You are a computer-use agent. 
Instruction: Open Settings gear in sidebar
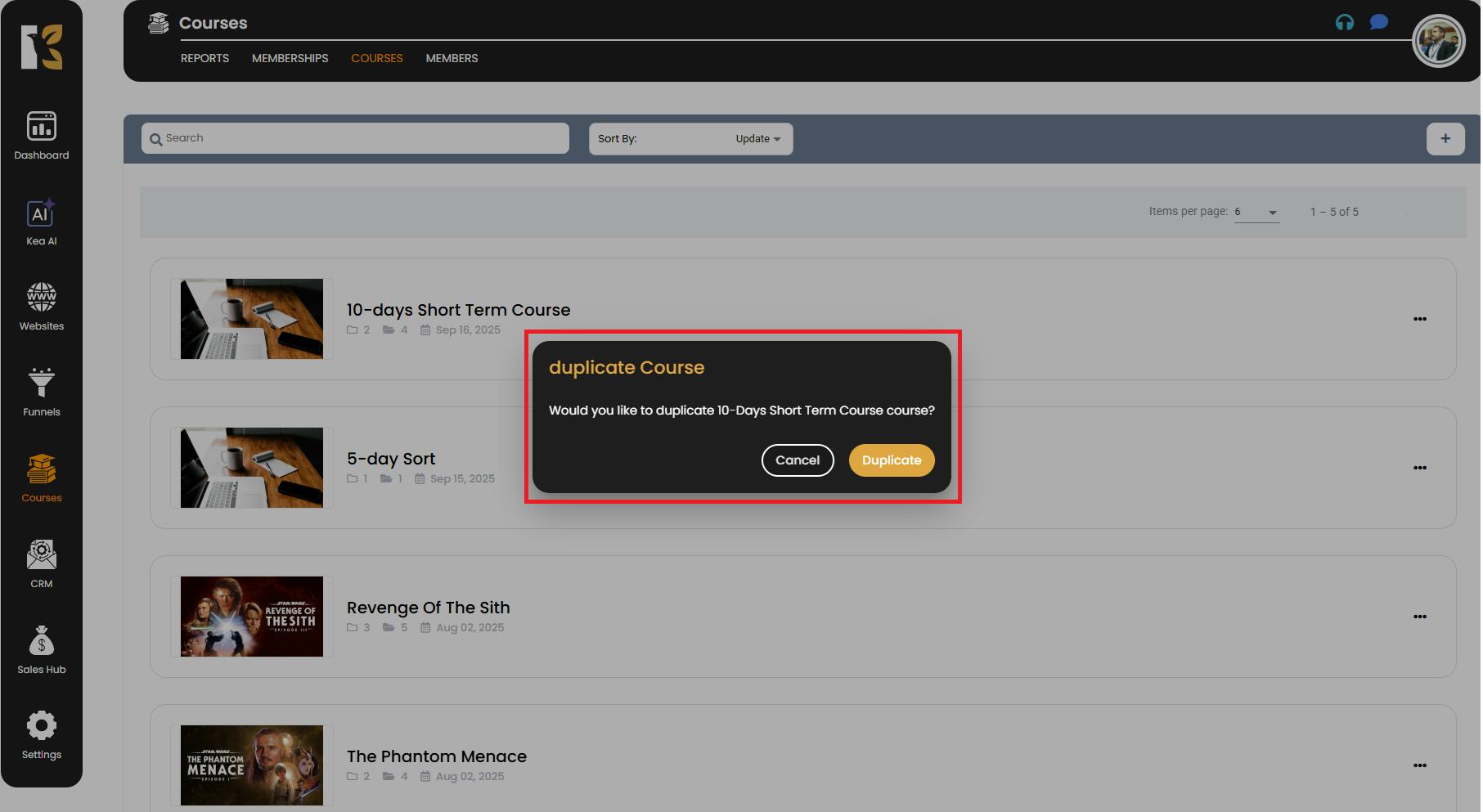(x=42, y=735)
